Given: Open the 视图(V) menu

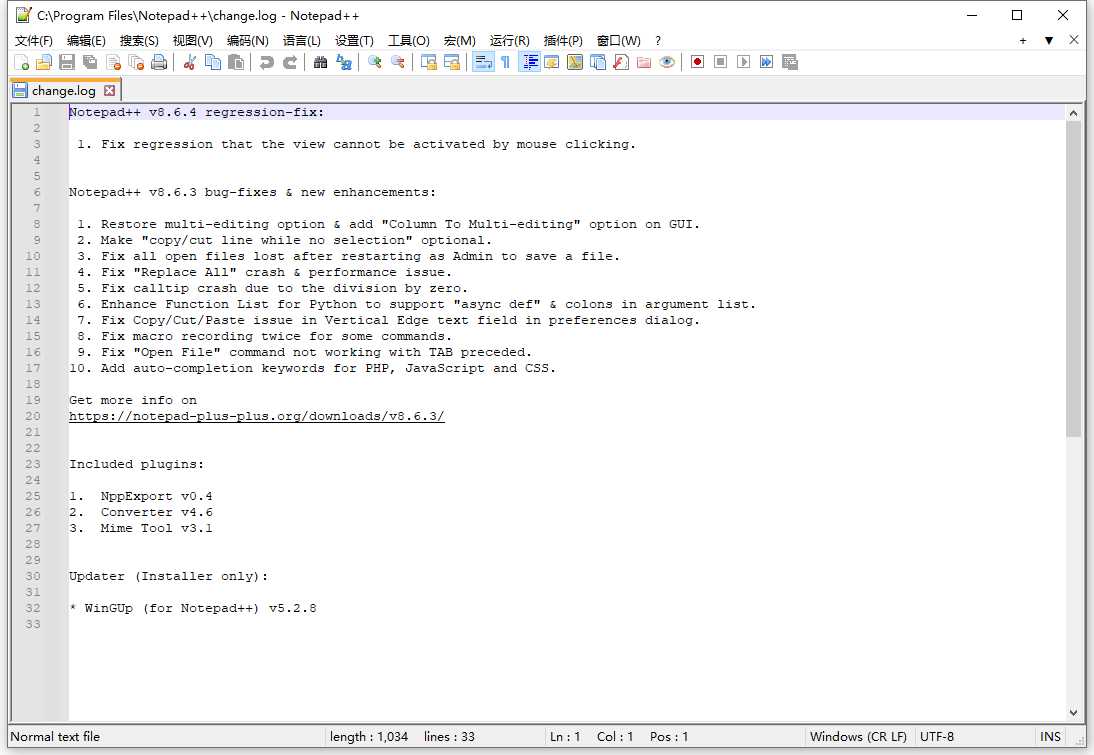Looking at the screenshot, I should 193,40.
